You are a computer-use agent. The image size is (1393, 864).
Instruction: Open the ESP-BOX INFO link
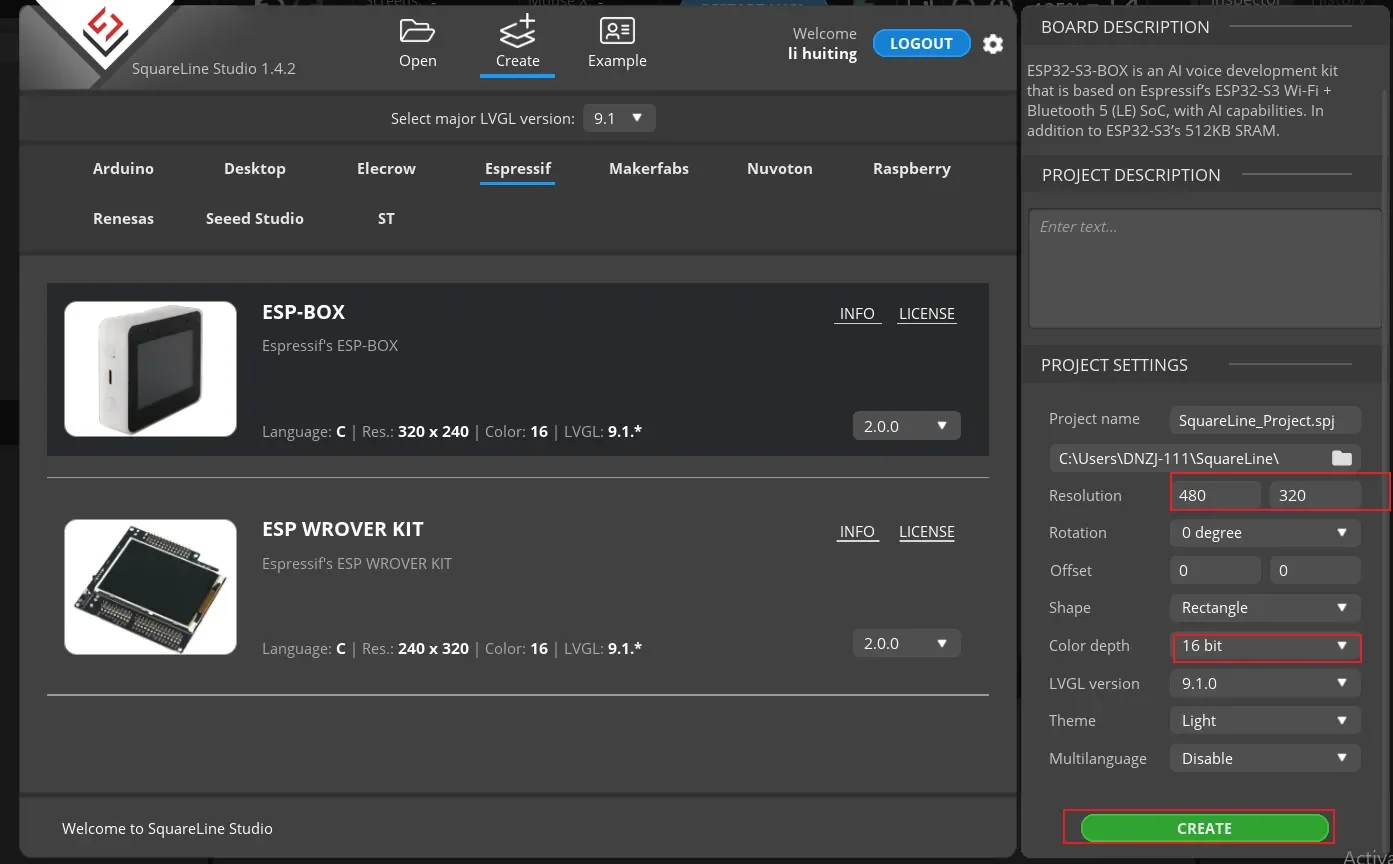[857, 314]
